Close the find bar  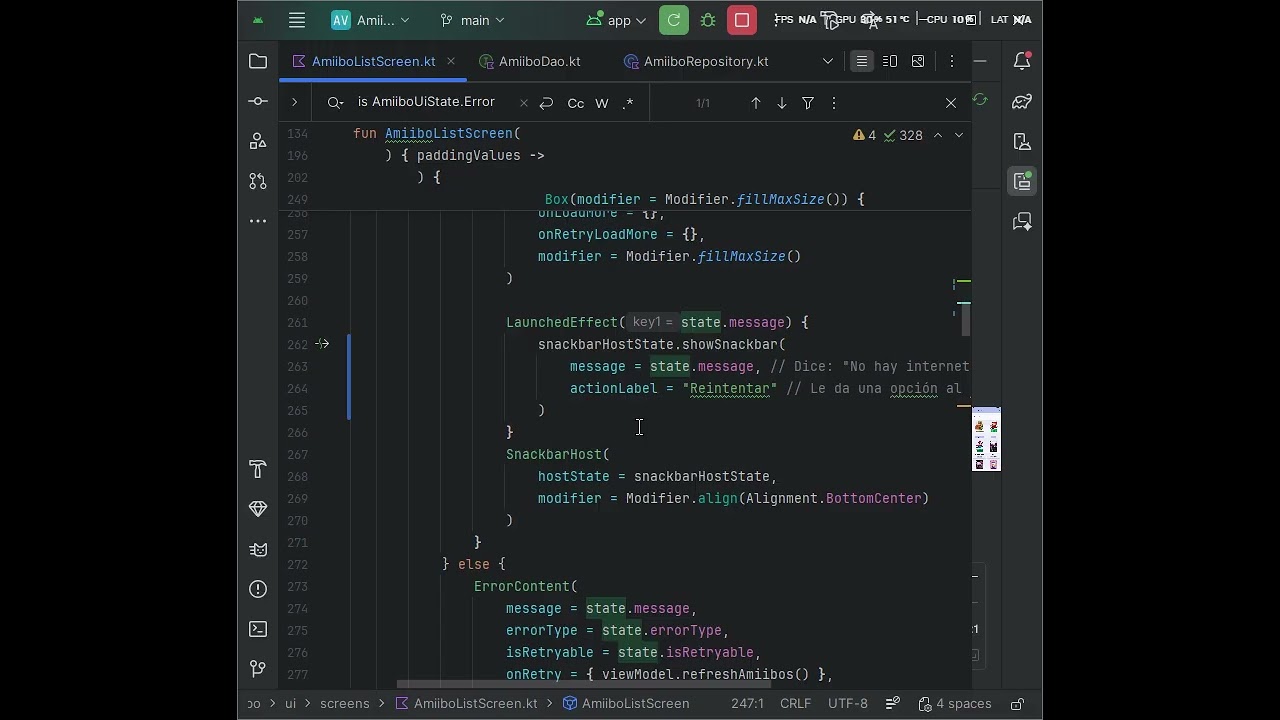951,102
